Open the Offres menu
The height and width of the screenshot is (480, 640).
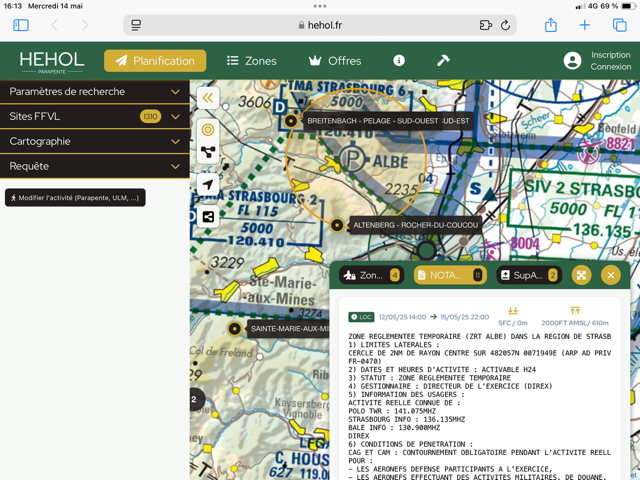tap(335, 61)
